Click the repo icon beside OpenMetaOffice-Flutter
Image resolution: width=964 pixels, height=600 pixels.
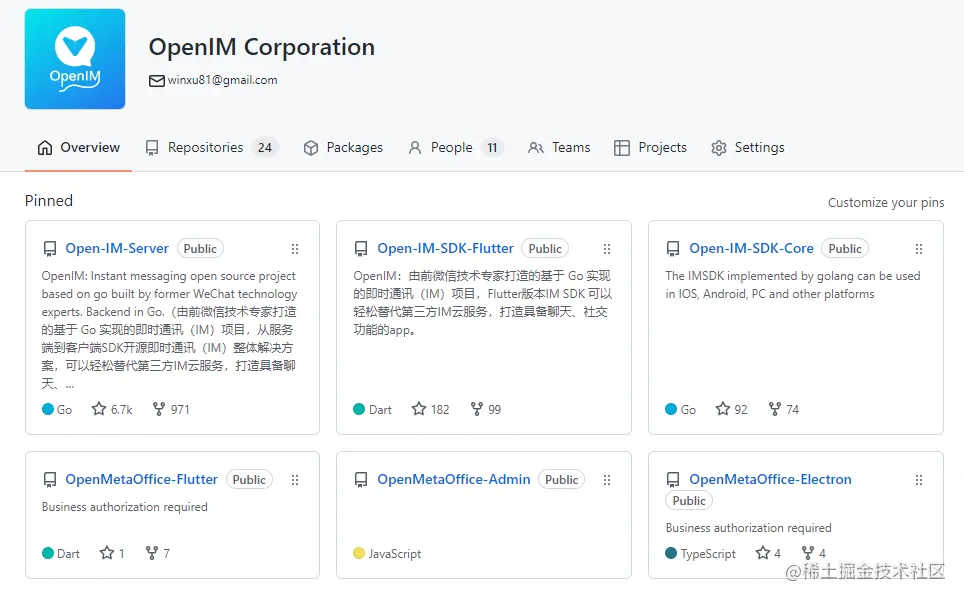pyautogui.click(x=50, y=480)
